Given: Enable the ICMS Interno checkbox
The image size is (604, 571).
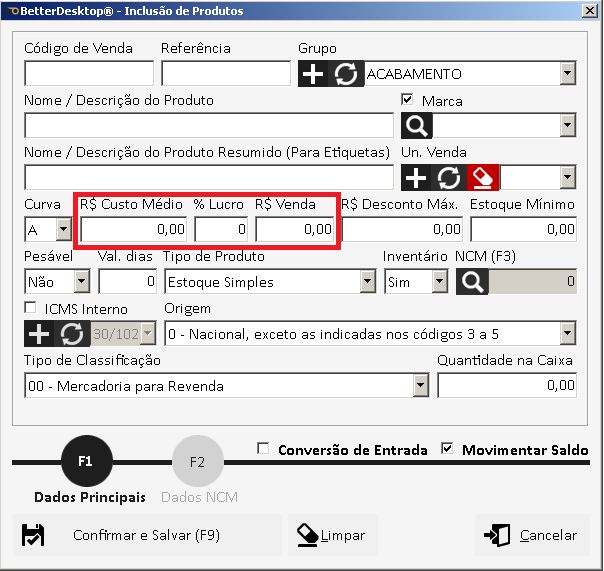Looking at the screenshot, I should tap(30, 308).
